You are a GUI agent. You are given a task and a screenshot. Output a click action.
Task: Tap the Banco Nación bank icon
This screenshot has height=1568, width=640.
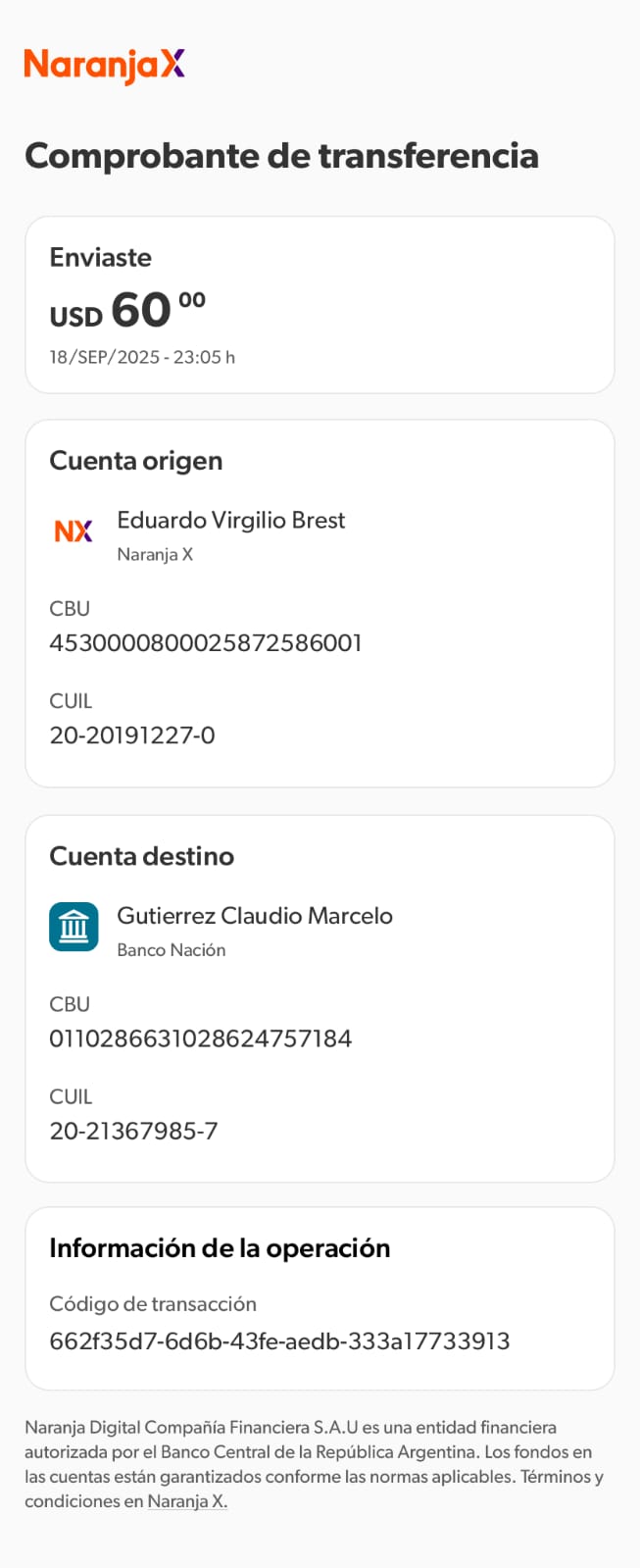point(74,927)
